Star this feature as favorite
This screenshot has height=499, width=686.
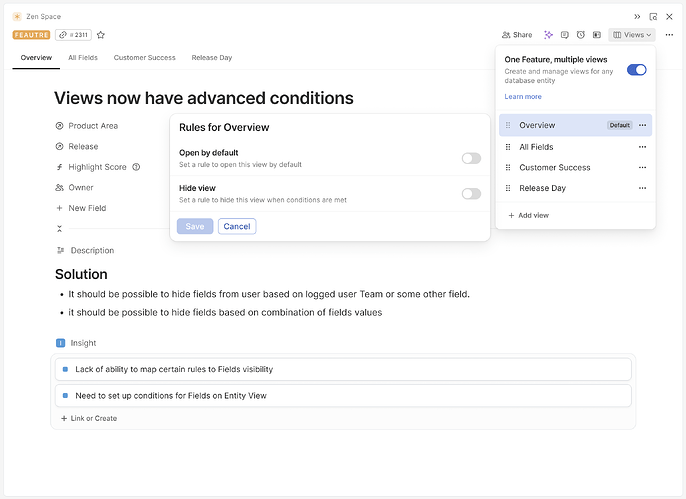101,35
